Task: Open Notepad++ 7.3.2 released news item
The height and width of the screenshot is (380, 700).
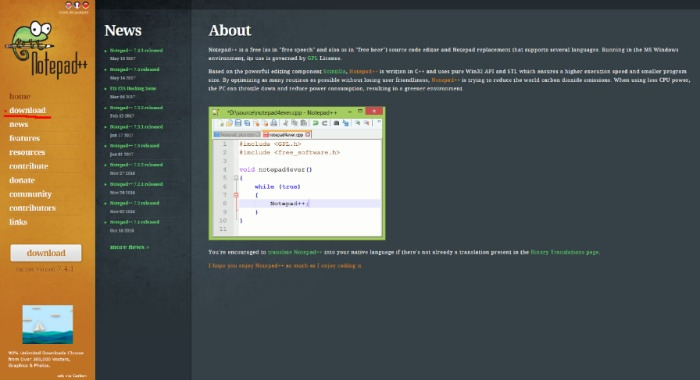Action: (x=136, y=108)
